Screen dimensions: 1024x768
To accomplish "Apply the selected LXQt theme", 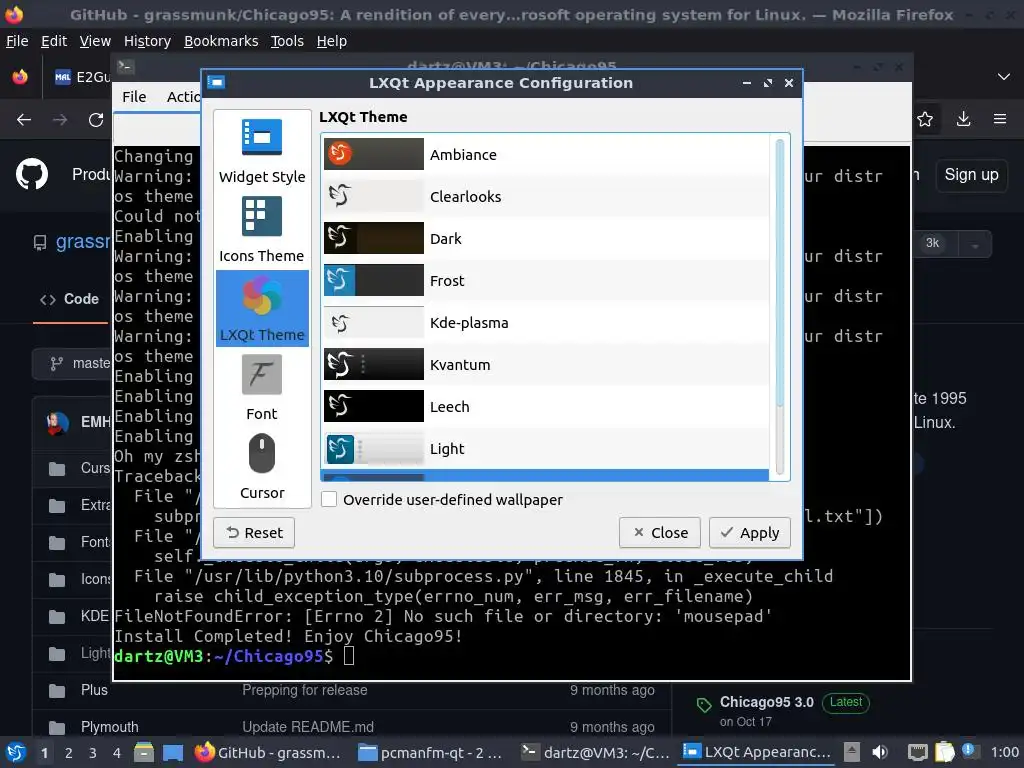I will click(x=750, y=533).
